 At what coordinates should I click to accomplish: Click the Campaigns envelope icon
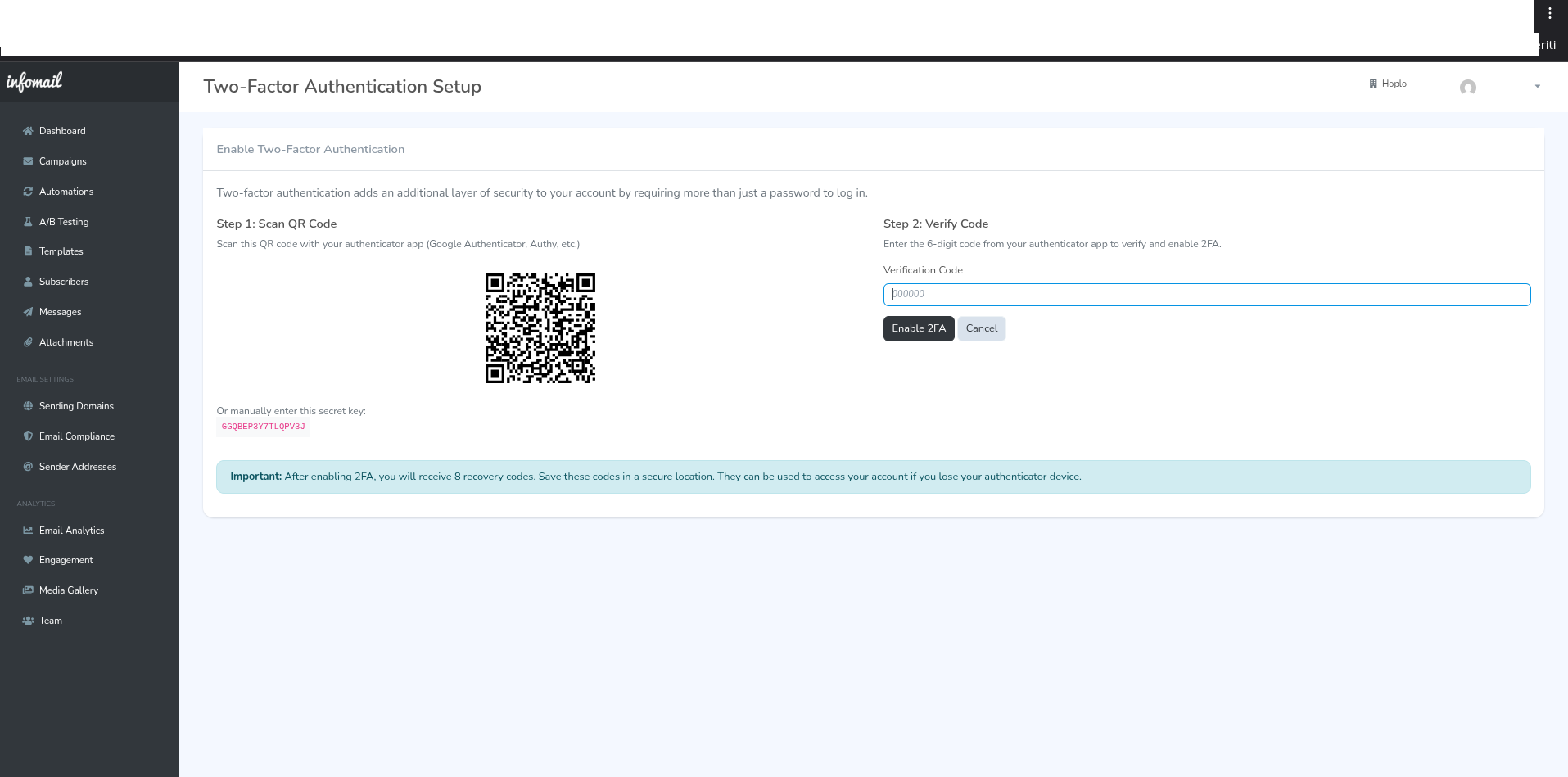pyautogui.click(x=28, y=161)
